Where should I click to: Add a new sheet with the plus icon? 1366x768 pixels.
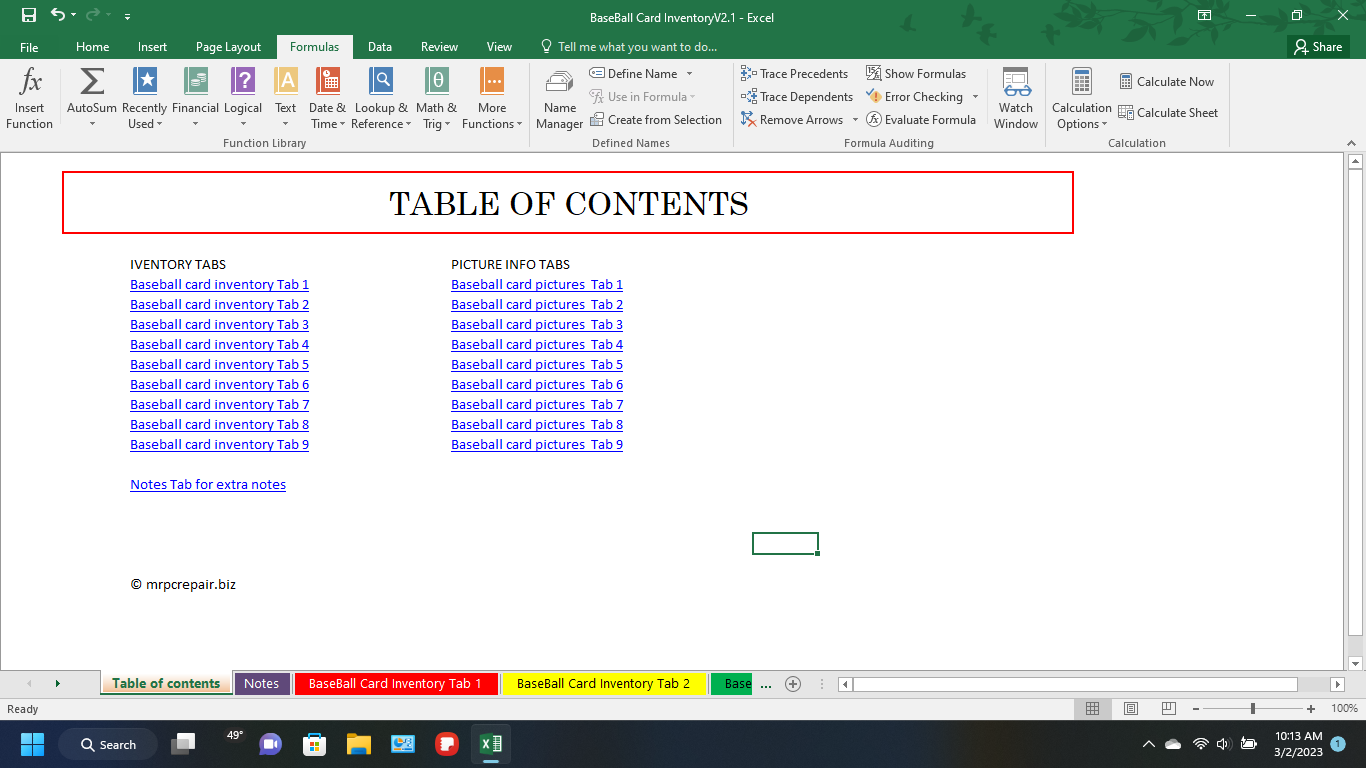[x=793, y=684]
